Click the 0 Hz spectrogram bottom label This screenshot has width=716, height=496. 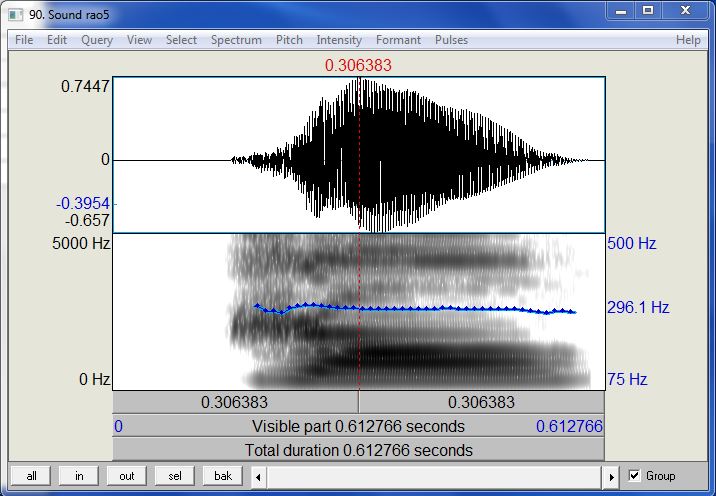click(x=95, y=379)
